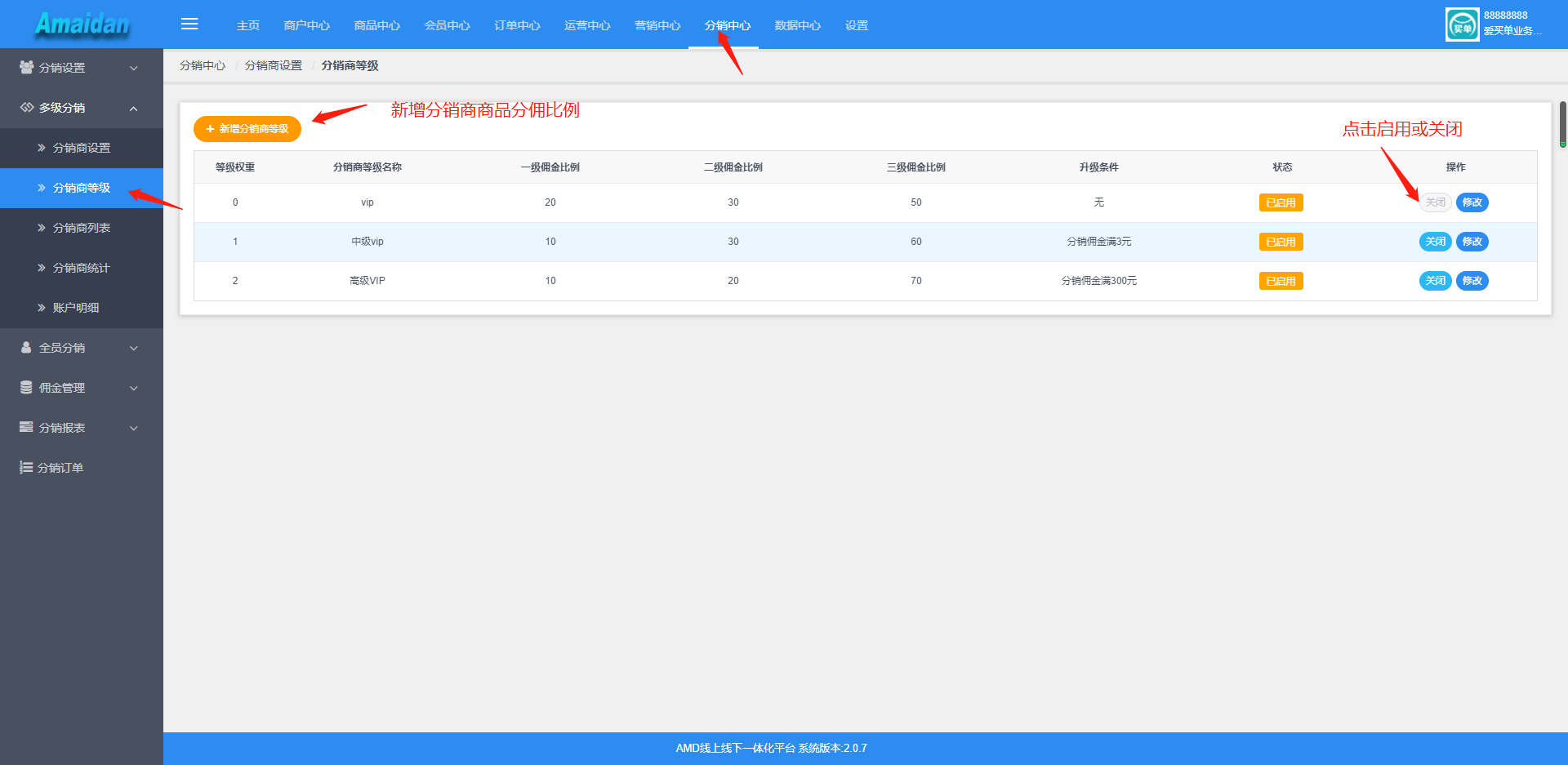The image size is (1568, 765).
Task: Click the 新增分销商等级 button
Action: click(x=247, y=129)
